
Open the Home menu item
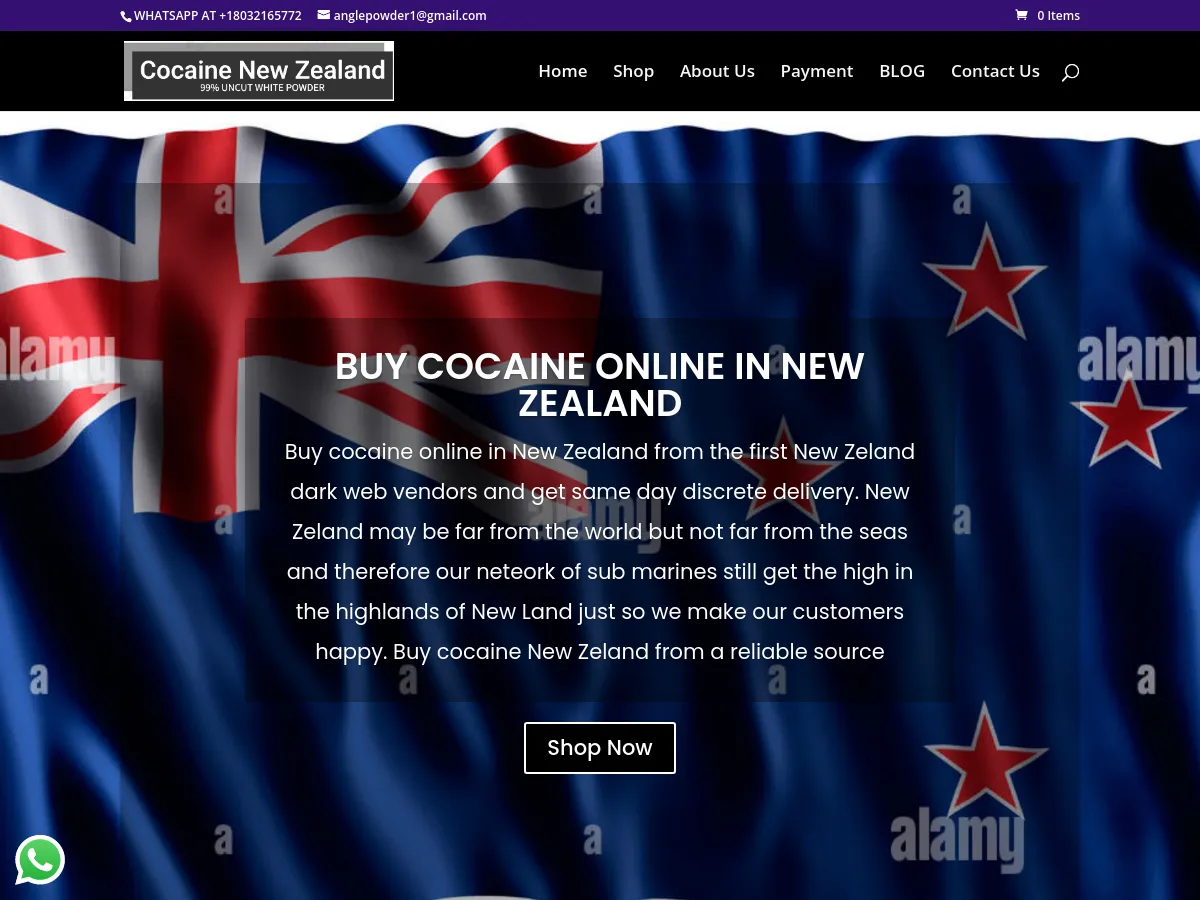(562, 71)
